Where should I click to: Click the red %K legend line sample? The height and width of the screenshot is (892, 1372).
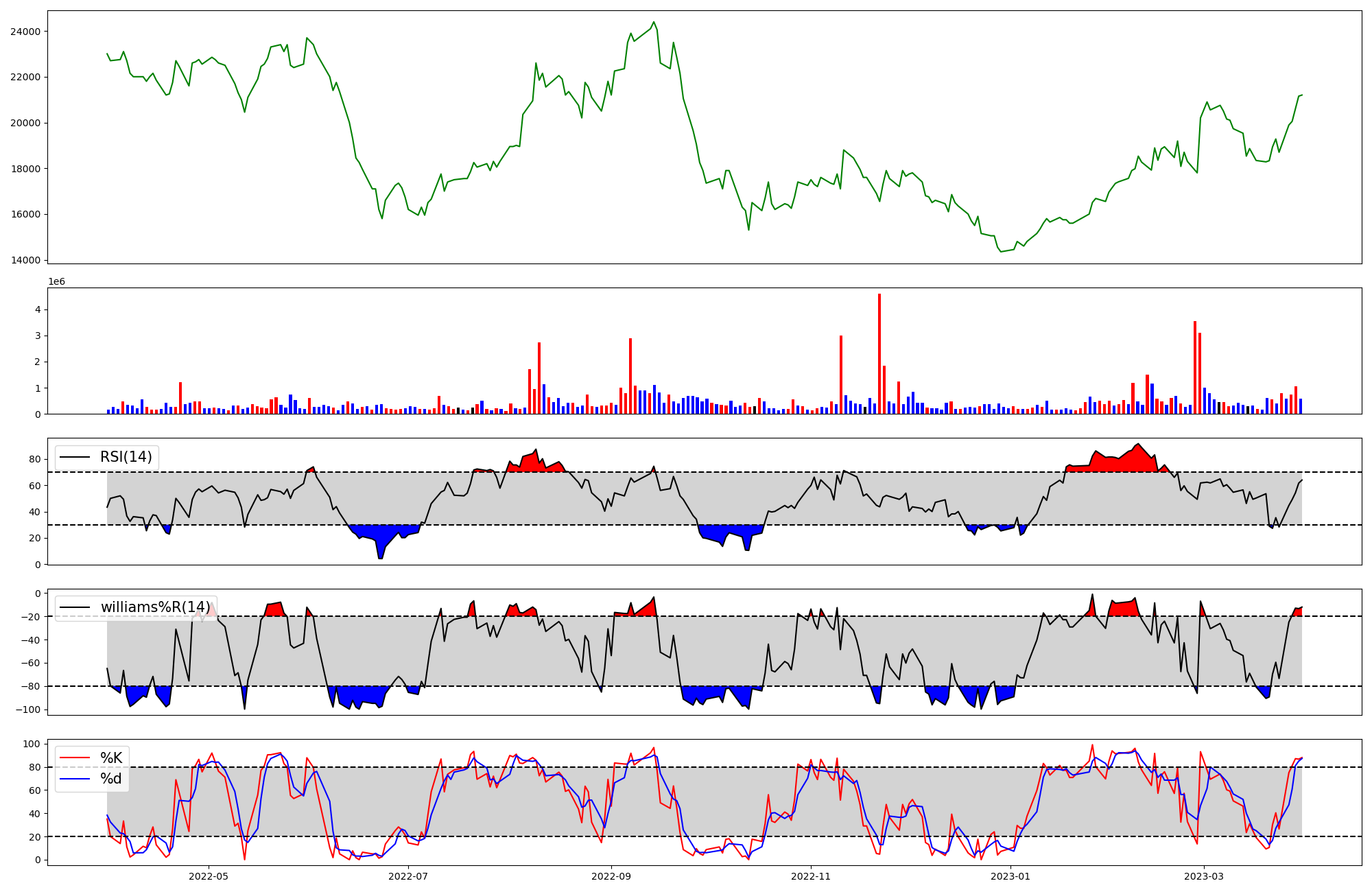[75, 758]
